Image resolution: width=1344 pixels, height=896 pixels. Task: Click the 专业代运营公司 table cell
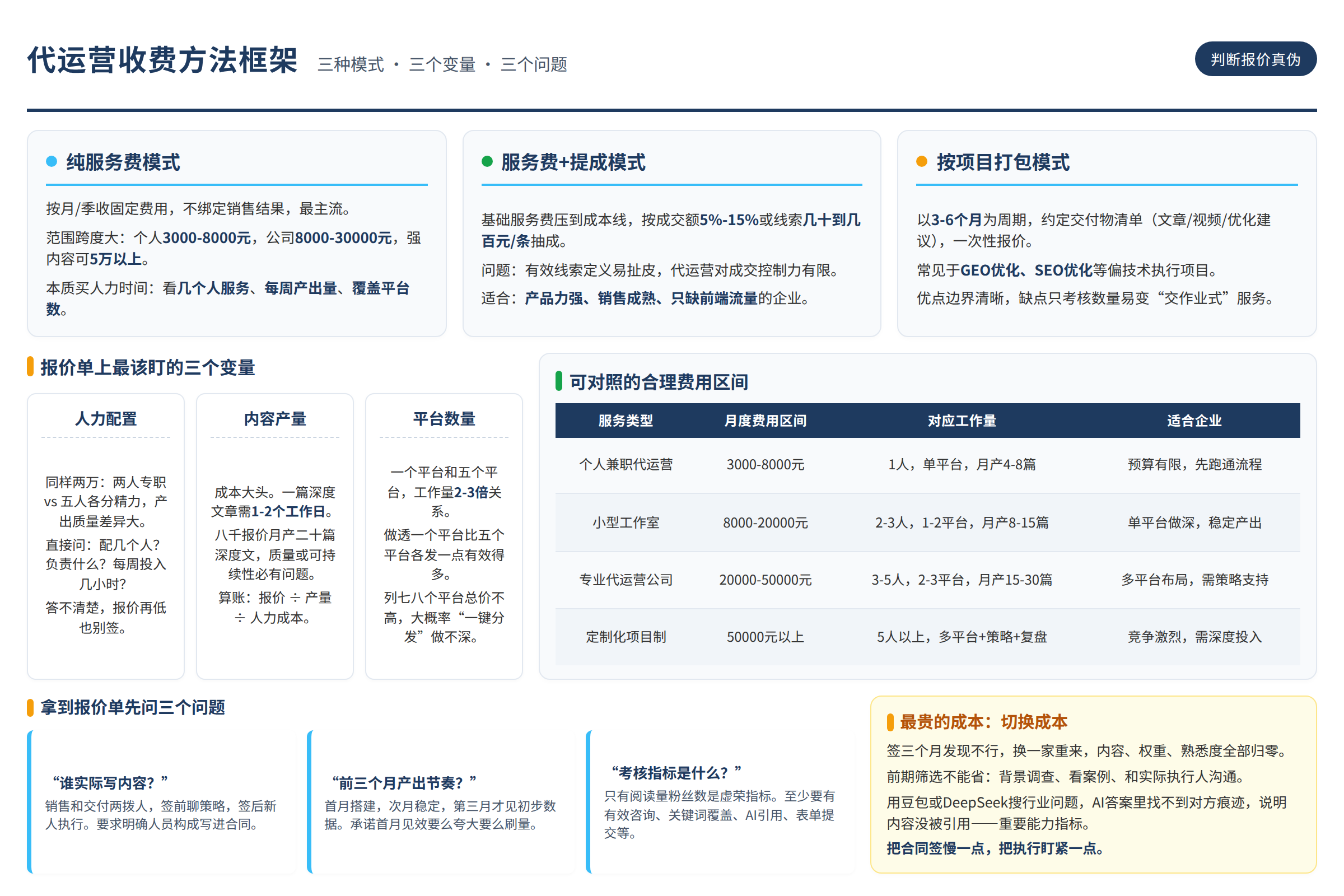point(626,580)
